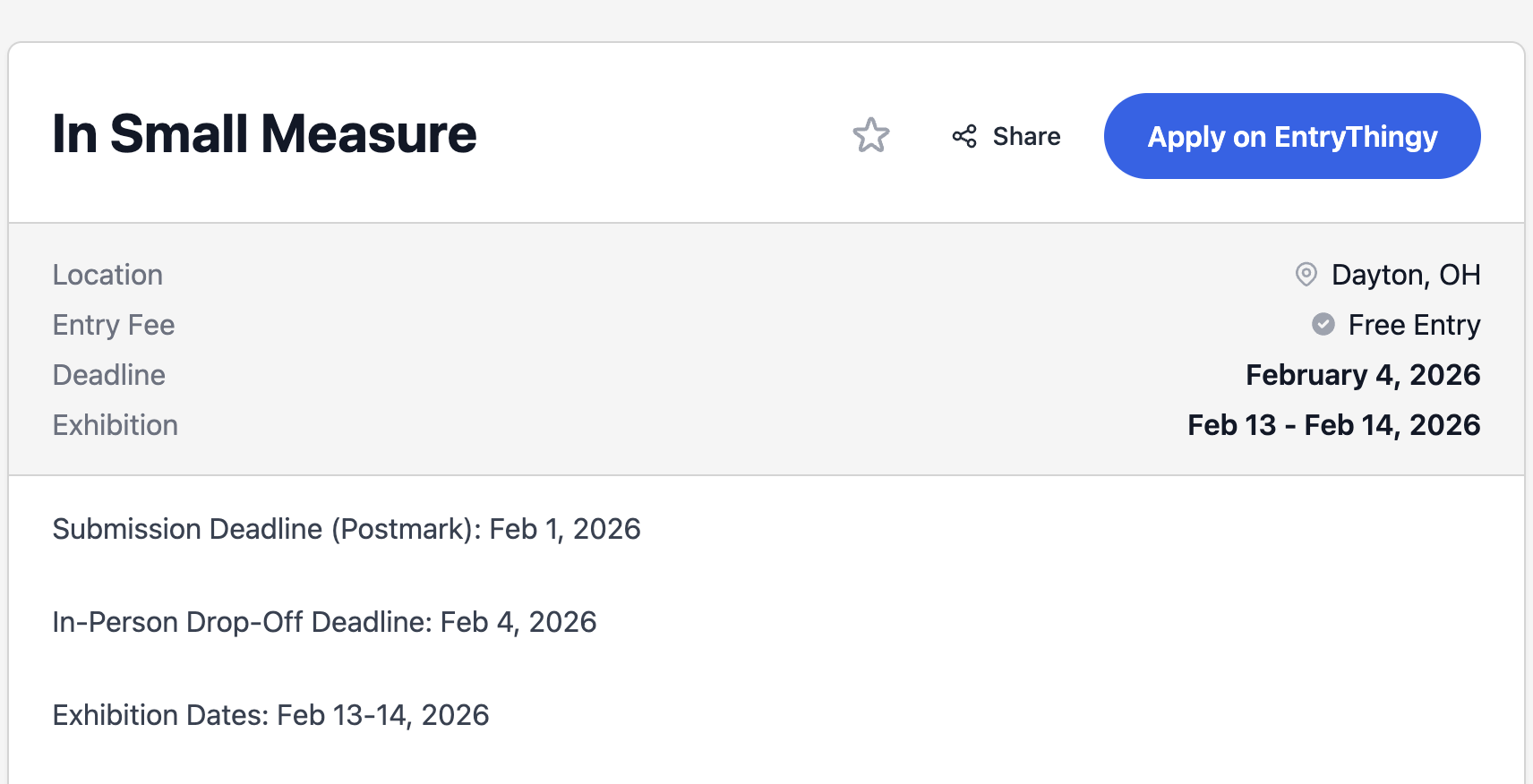Screen dimensions: 1533x784
Task: Click the Deadline row label
Action: tap(109, 375)
